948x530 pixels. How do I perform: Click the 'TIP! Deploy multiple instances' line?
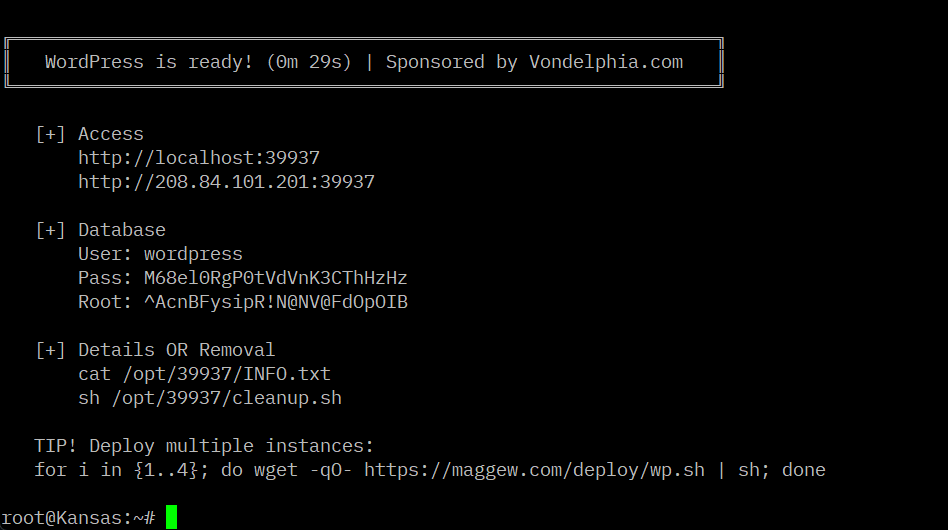click(204, 446)
